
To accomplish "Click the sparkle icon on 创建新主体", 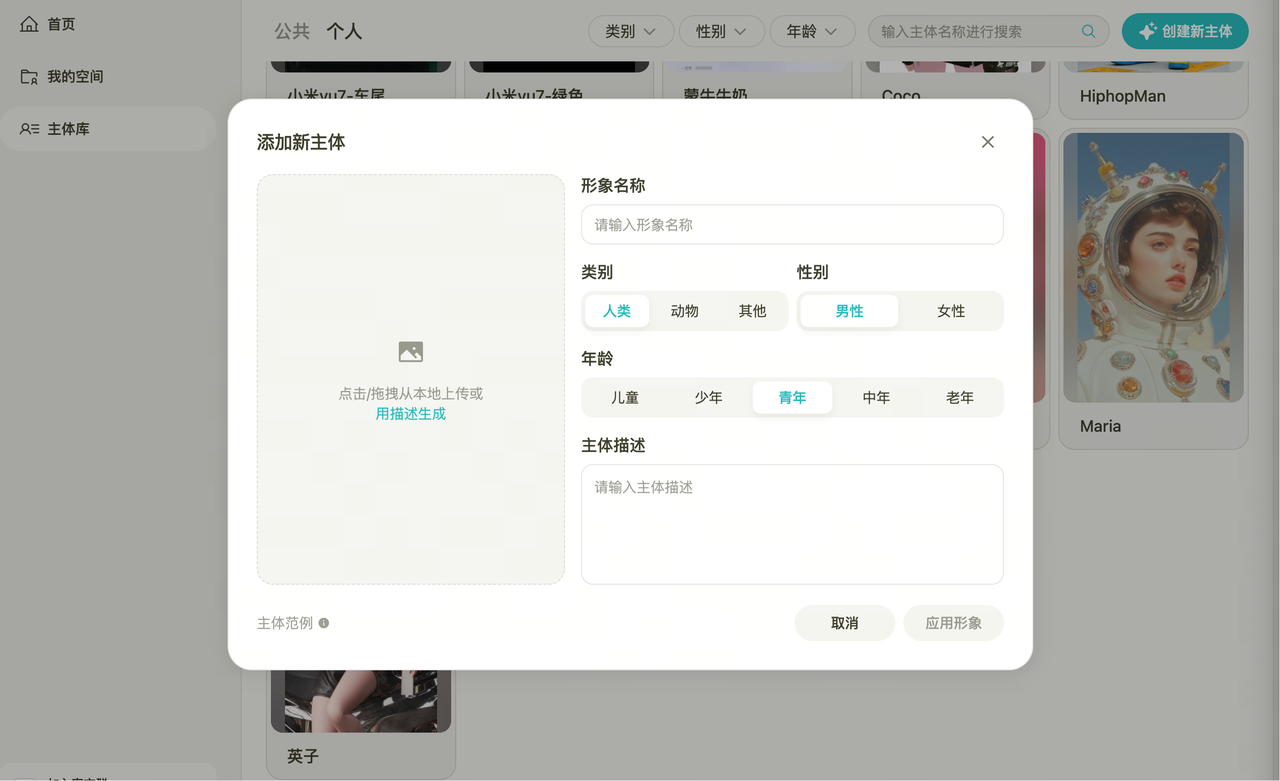I will (1147, 32).
